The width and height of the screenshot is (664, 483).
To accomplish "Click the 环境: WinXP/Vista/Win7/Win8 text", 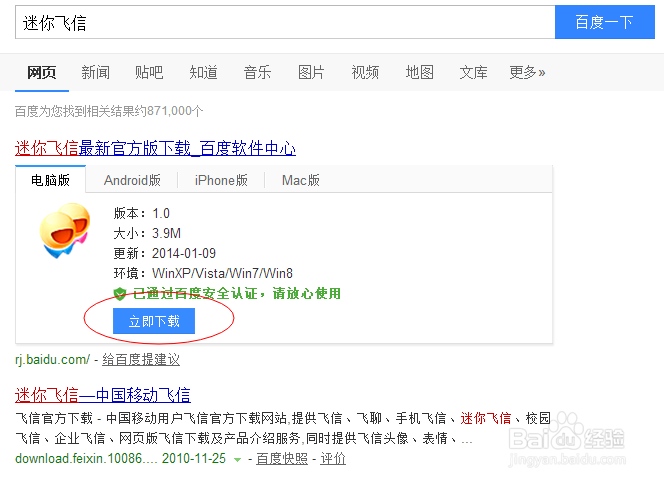I will tap(203, 273).
